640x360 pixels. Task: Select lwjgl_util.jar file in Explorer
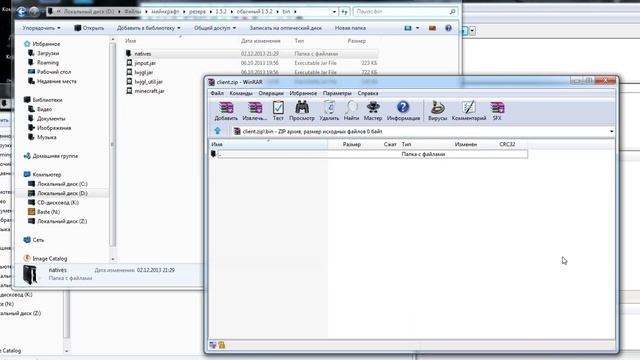(x=149, y=82)
